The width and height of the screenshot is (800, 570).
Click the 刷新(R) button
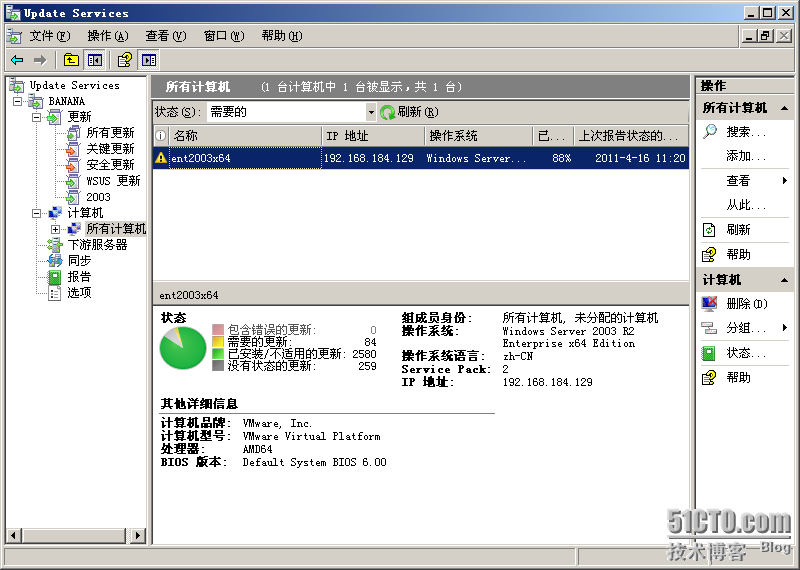409,112
